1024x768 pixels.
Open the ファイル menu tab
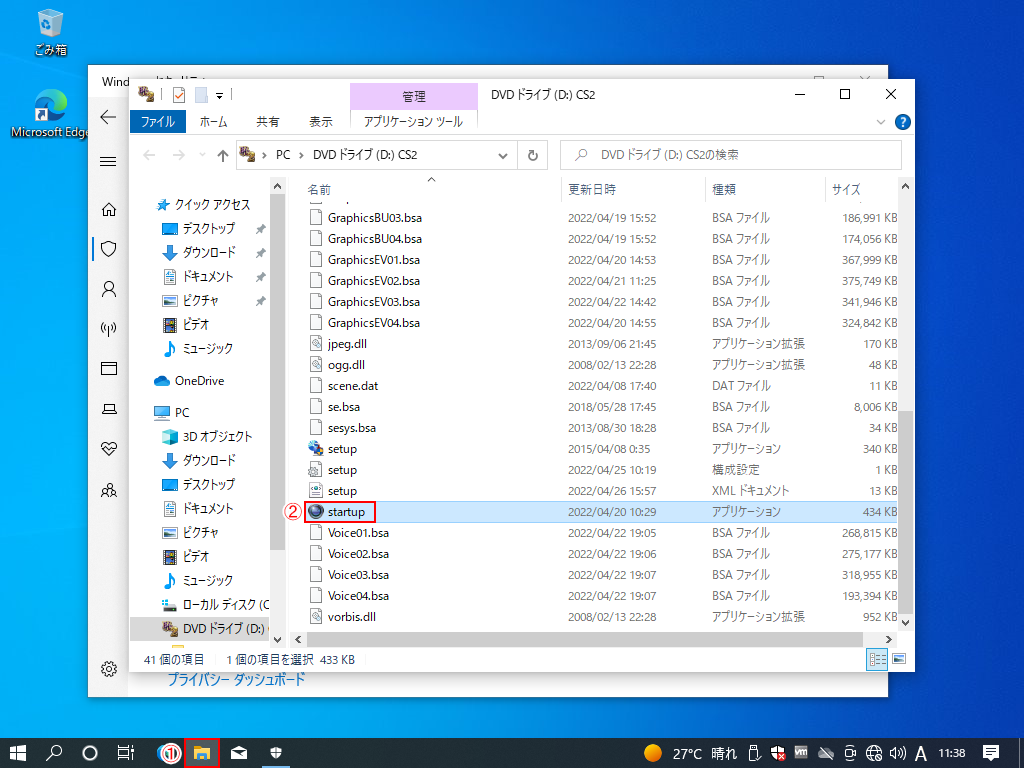(157, 121)
